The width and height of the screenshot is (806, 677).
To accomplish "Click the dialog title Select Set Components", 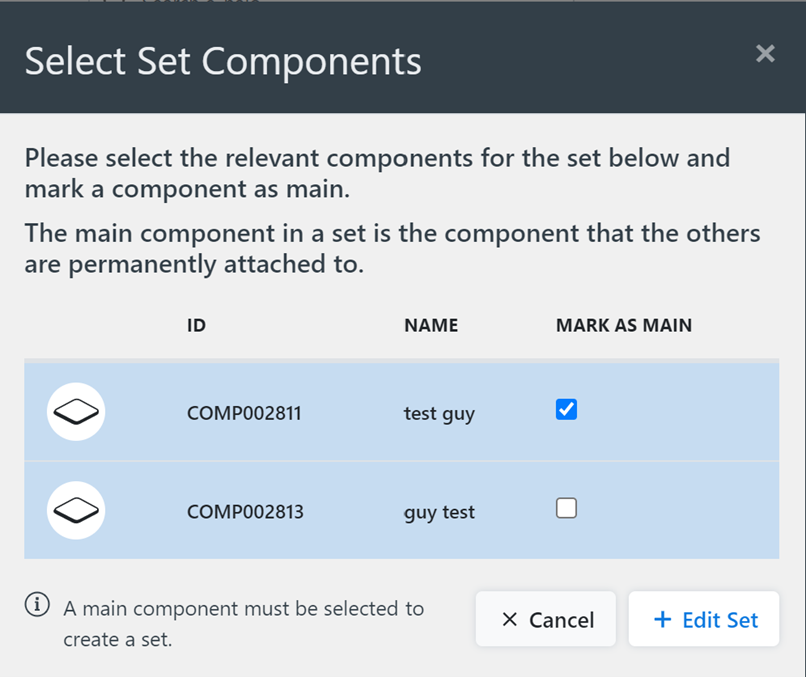I will [222, 62].
